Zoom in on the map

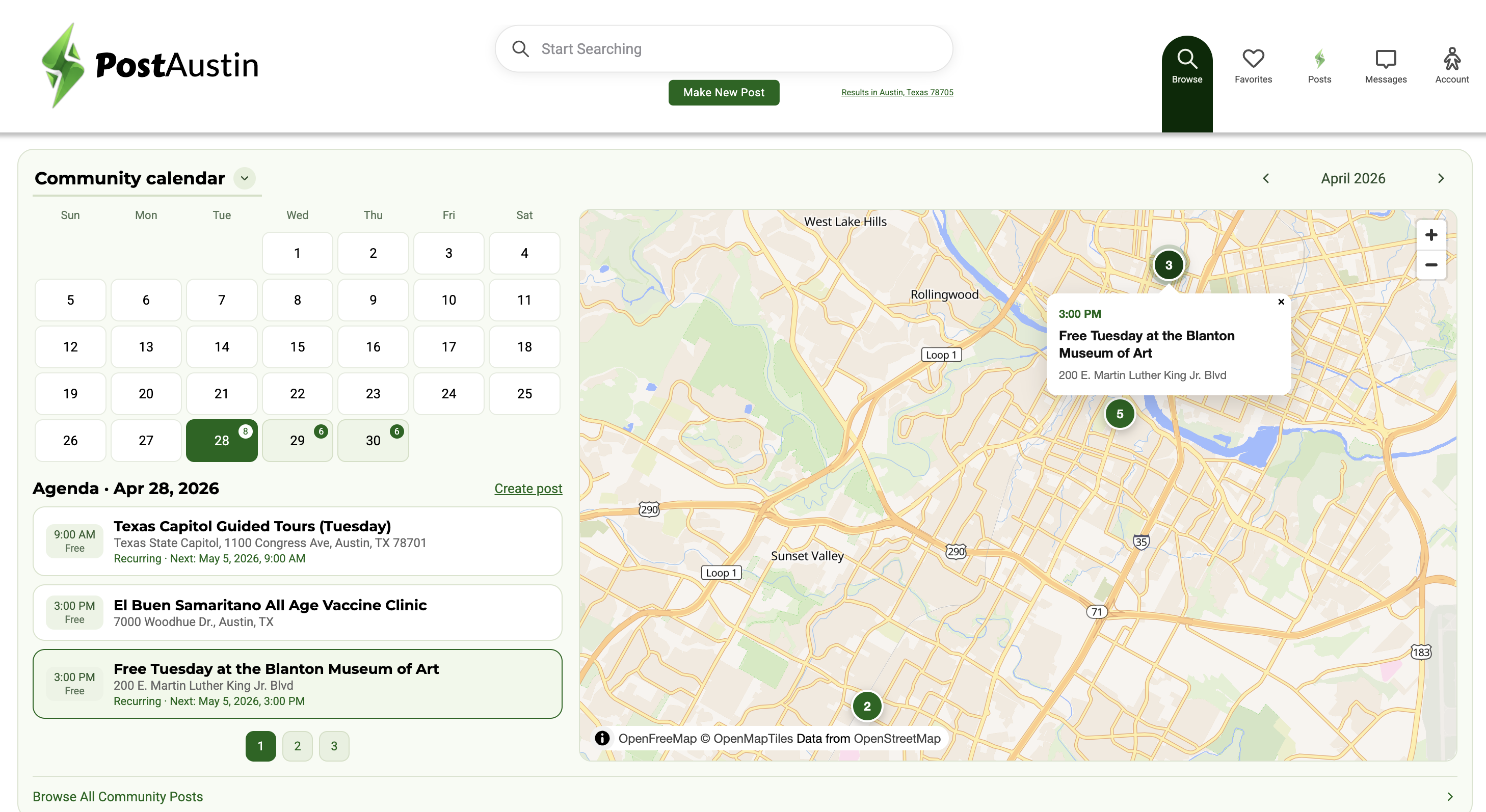click(1430, 235)
